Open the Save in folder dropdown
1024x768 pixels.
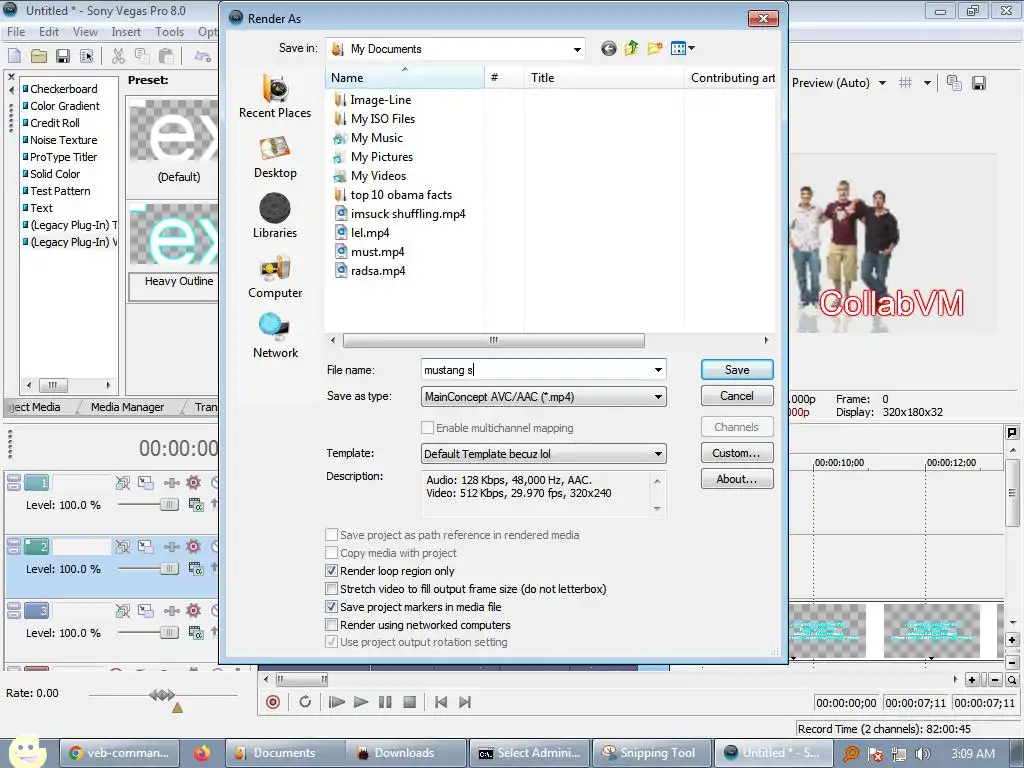(577, 49)
